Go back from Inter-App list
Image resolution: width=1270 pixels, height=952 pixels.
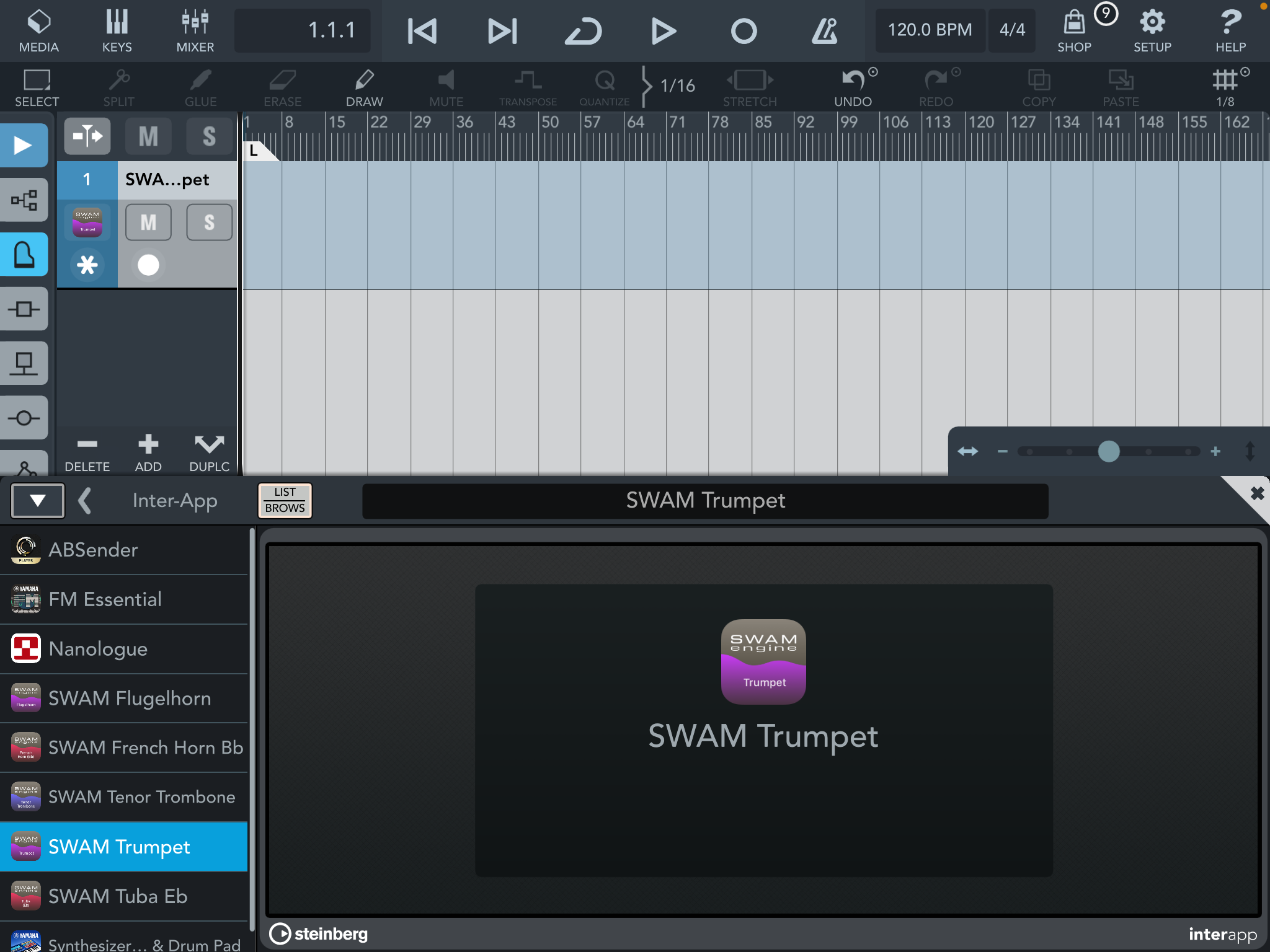point(86,500)
